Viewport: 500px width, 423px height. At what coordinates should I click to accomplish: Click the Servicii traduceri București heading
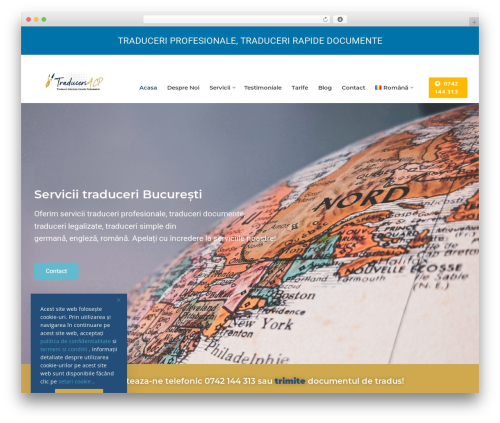coord(118,194)
